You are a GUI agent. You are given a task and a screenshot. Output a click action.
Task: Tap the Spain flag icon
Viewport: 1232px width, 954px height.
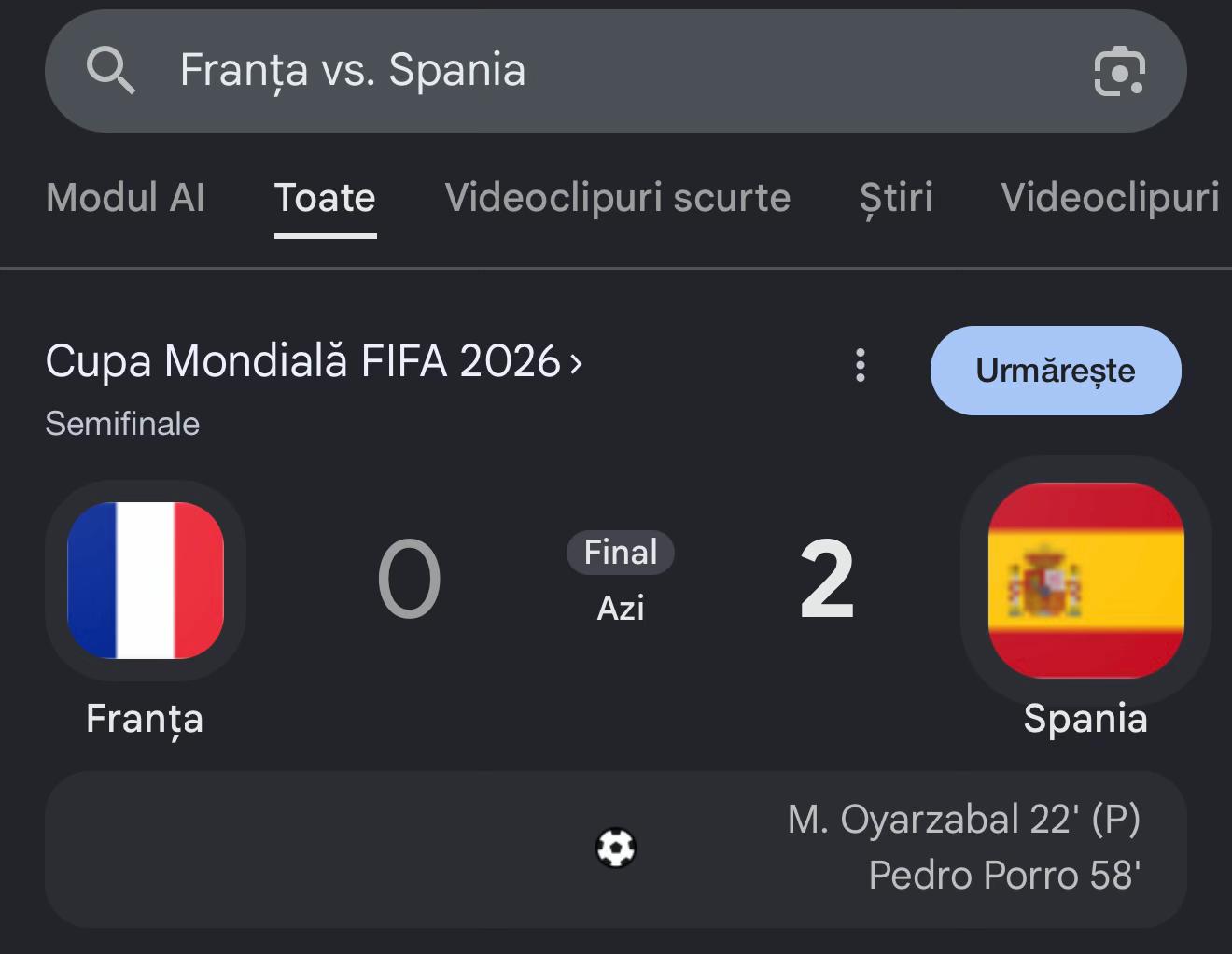1085,581
